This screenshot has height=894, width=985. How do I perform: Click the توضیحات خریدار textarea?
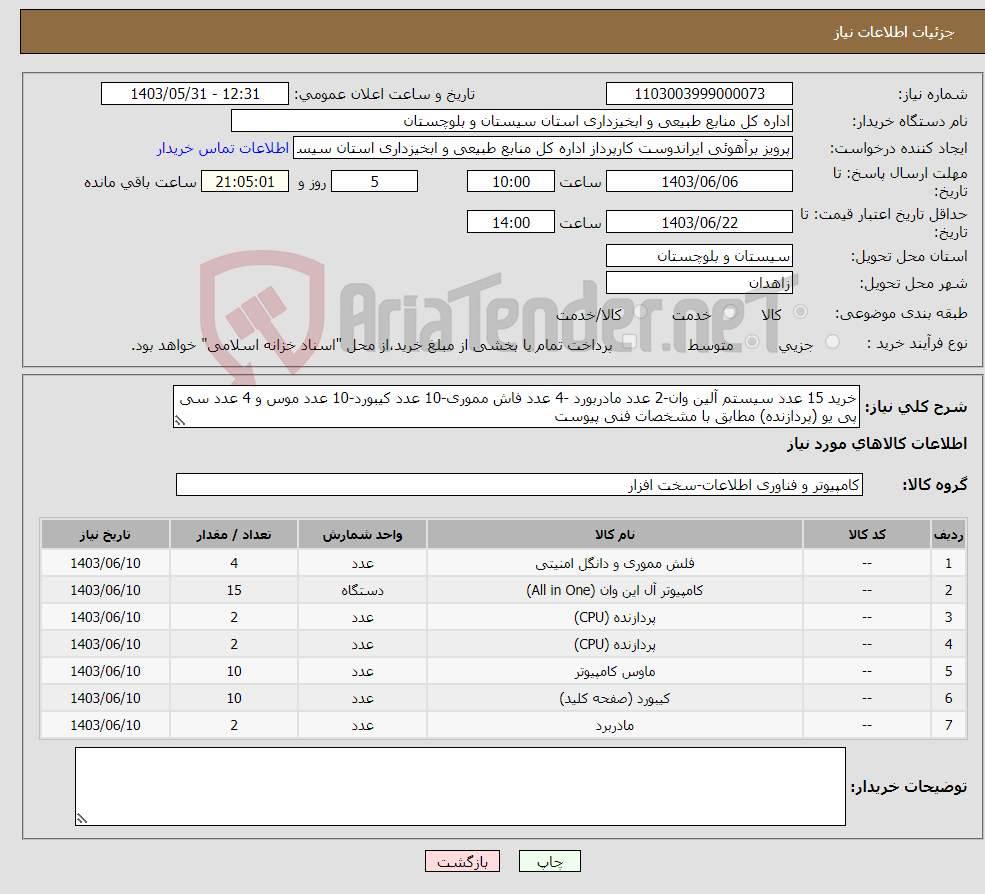[x=460, y=787]
